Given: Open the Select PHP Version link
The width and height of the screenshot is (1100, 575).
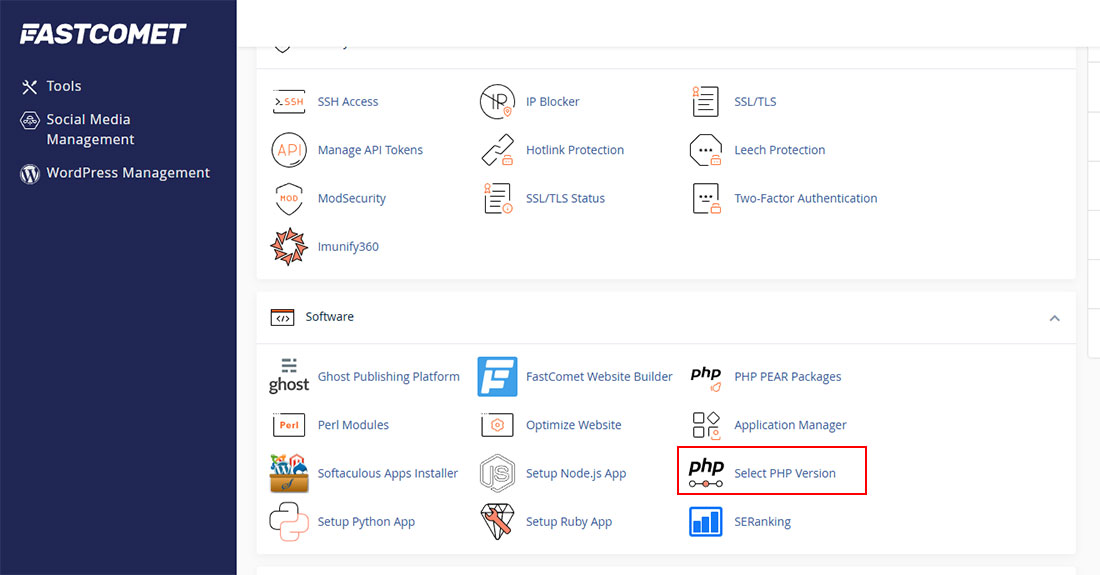Looking at the screenshot, I should pyautogui.click(x=784, y=474).
